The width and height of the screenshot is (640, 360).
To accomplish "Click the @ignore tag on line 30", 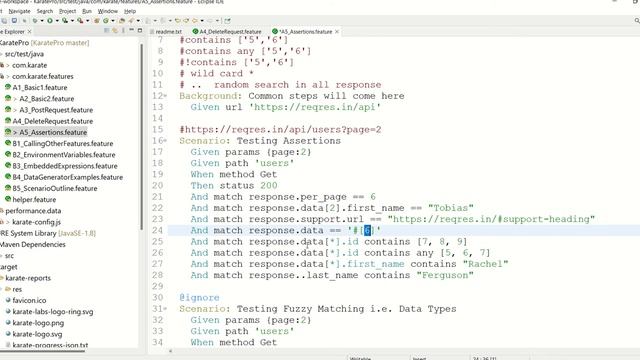I will pos(199,298).
